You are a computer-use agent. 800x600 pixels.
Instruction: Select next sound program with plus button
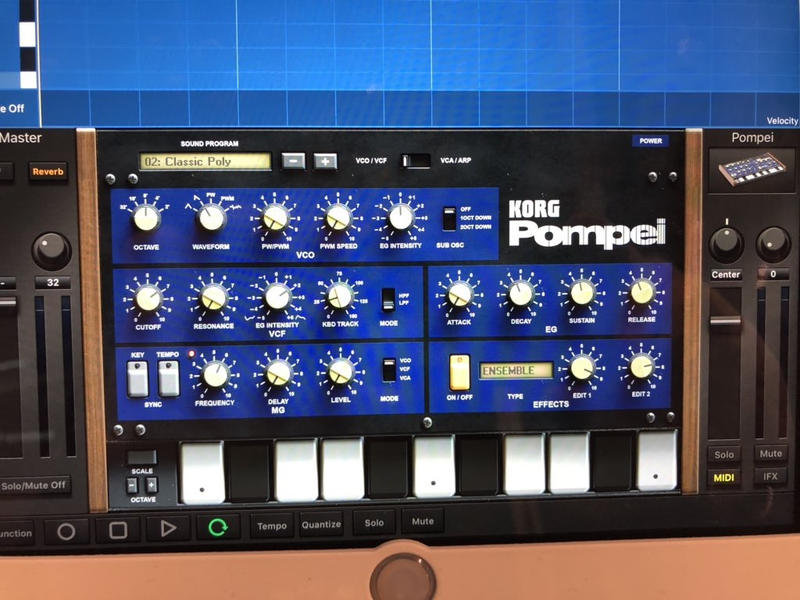click(325, 161)
